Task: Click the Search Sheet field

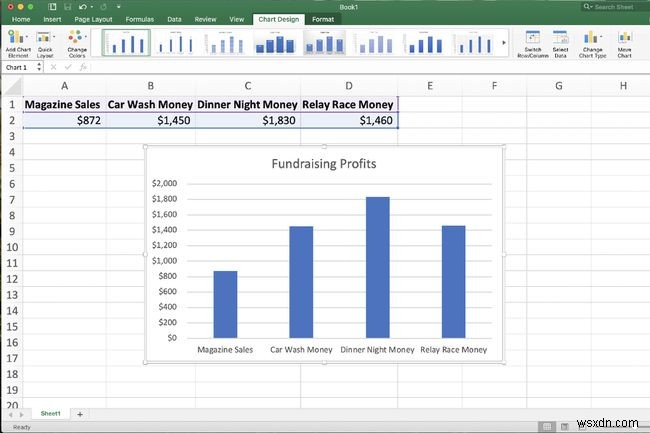Action: click(x=616, y=7)
